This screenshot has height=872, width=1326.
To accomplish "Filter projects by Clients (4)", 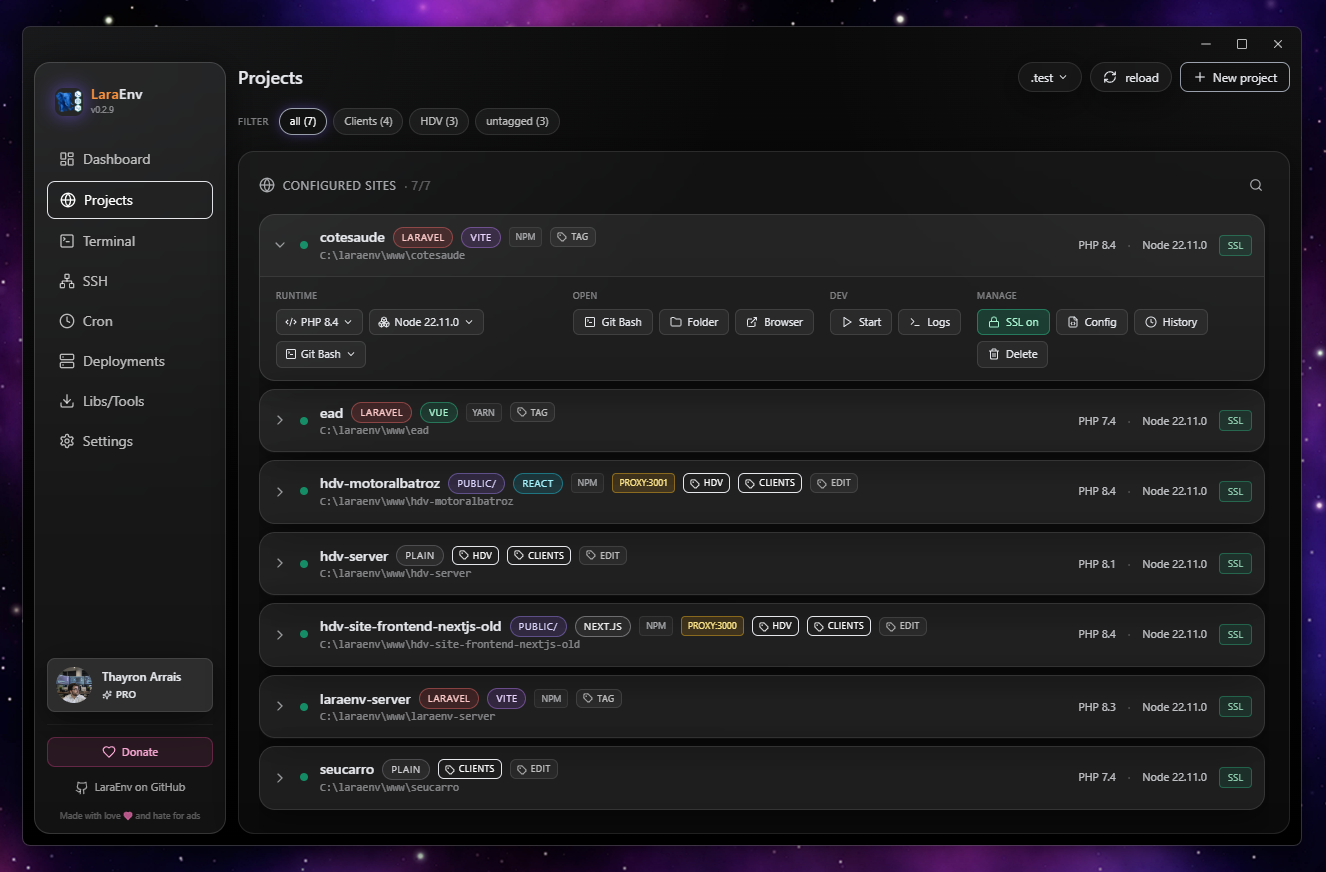I will tap(368, 121).
